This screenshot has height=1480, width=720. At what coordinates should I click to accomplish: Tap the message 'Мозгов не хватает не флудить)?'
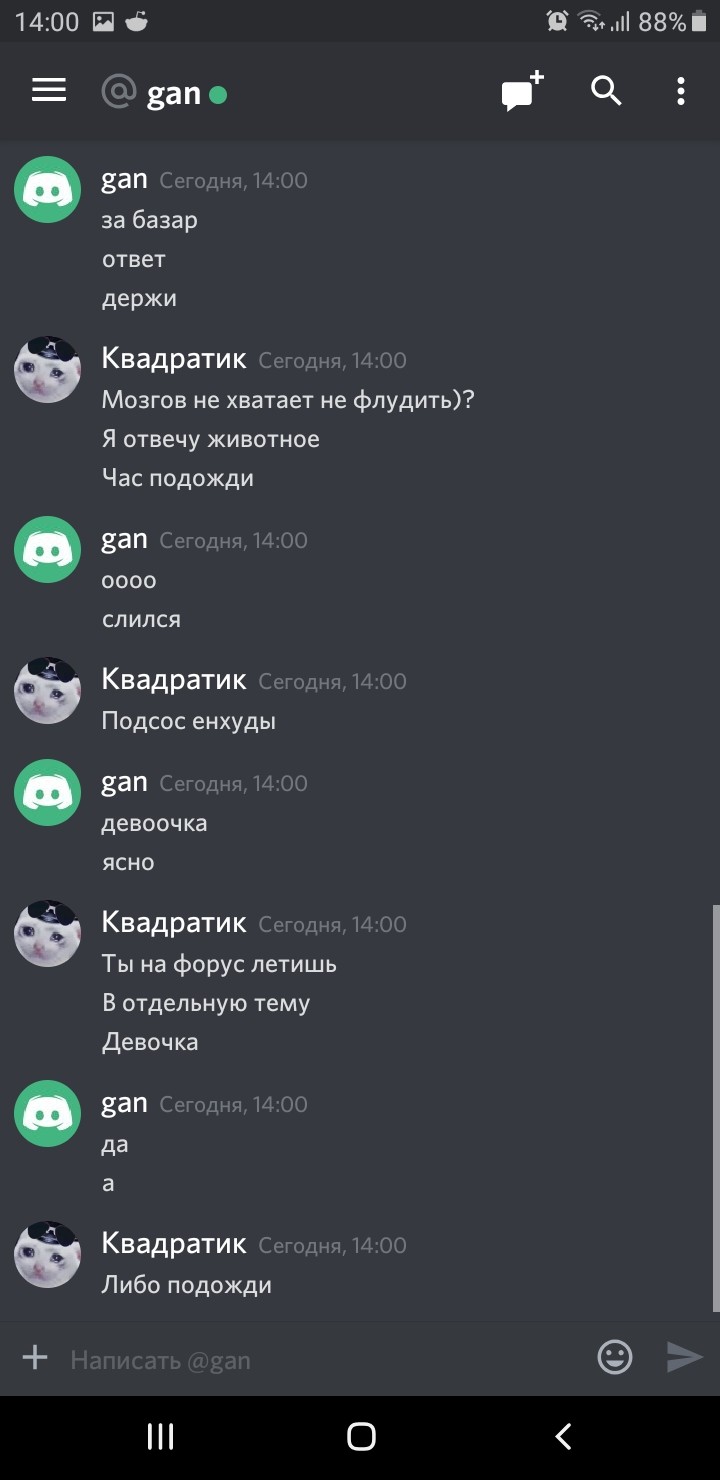[x=288, y=400]
